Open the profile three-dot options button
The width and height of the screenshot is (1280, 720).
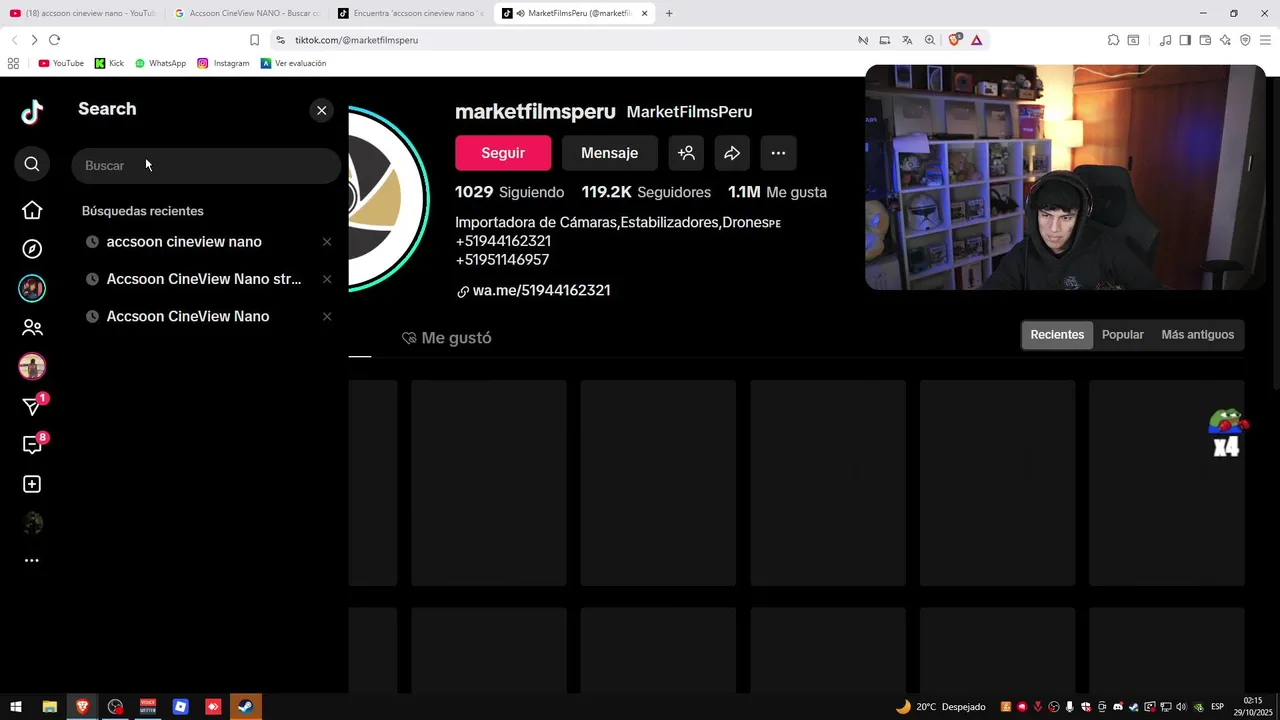[778, 153]
